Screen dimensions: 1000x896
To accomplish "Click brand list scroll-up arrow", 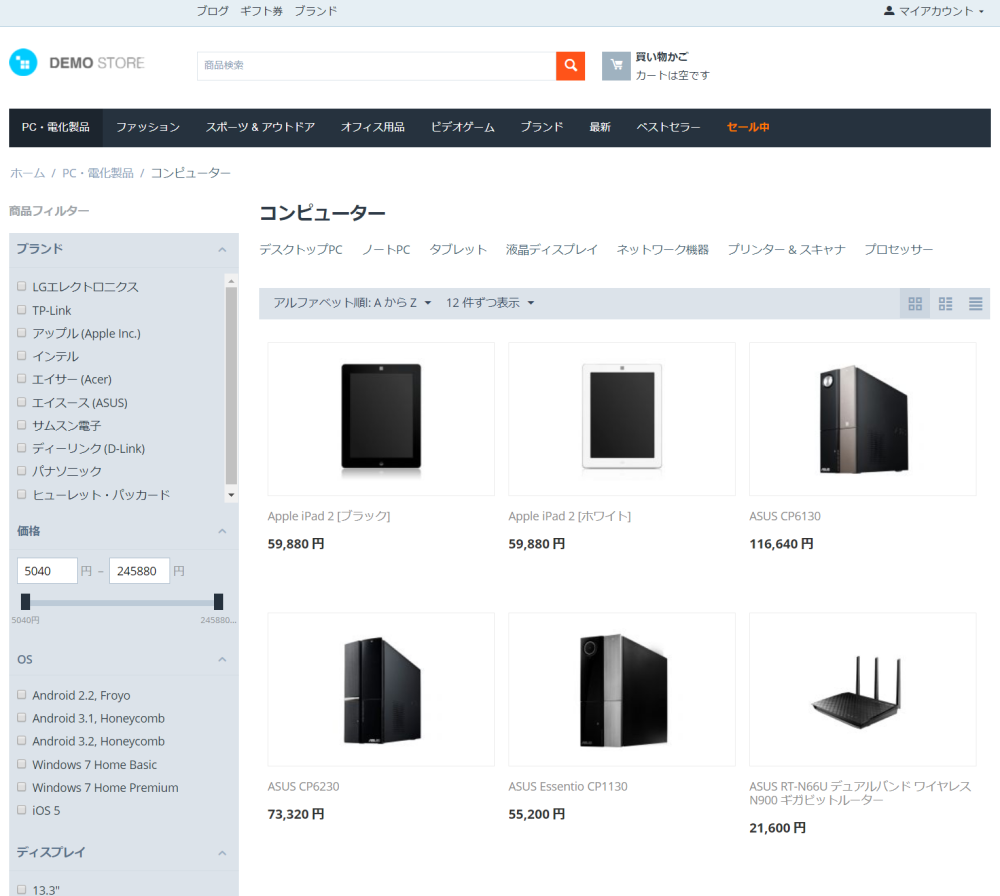I will (x=232, y=281).
